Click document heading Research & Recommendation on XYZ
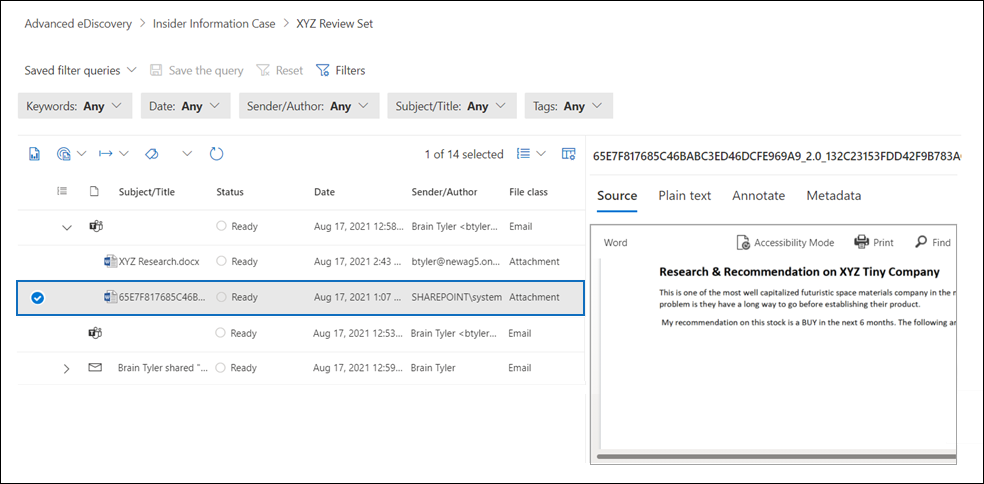This screenshot has height=484, width=984. coord(799,272)
